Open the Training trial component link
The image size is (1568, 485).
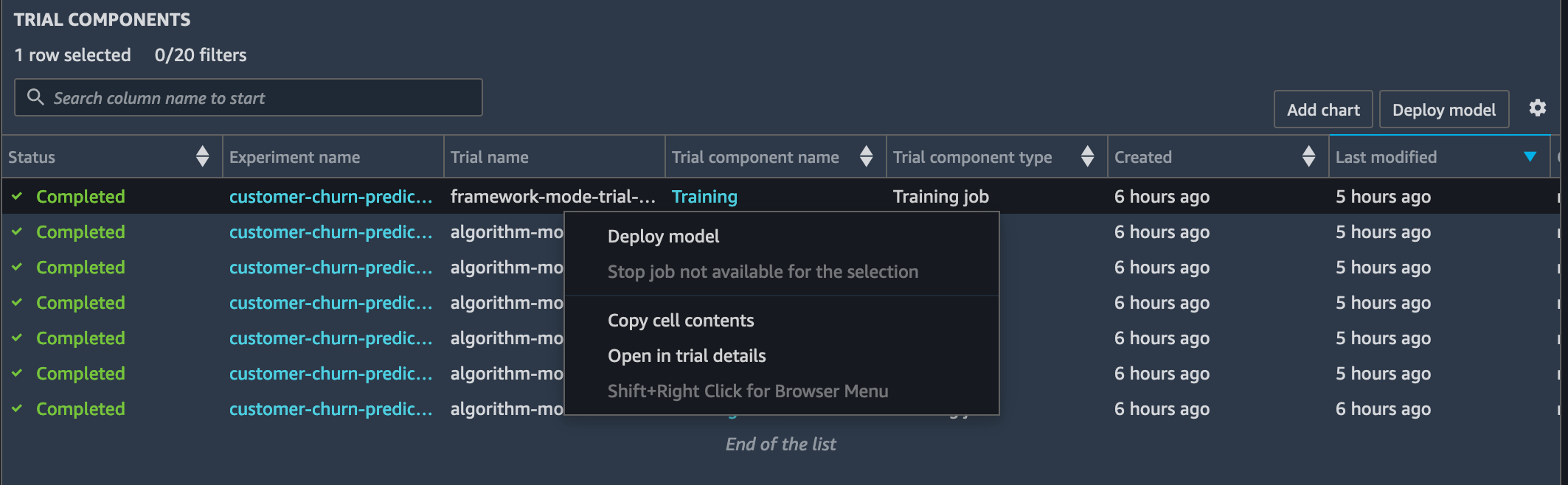point(704,197)
